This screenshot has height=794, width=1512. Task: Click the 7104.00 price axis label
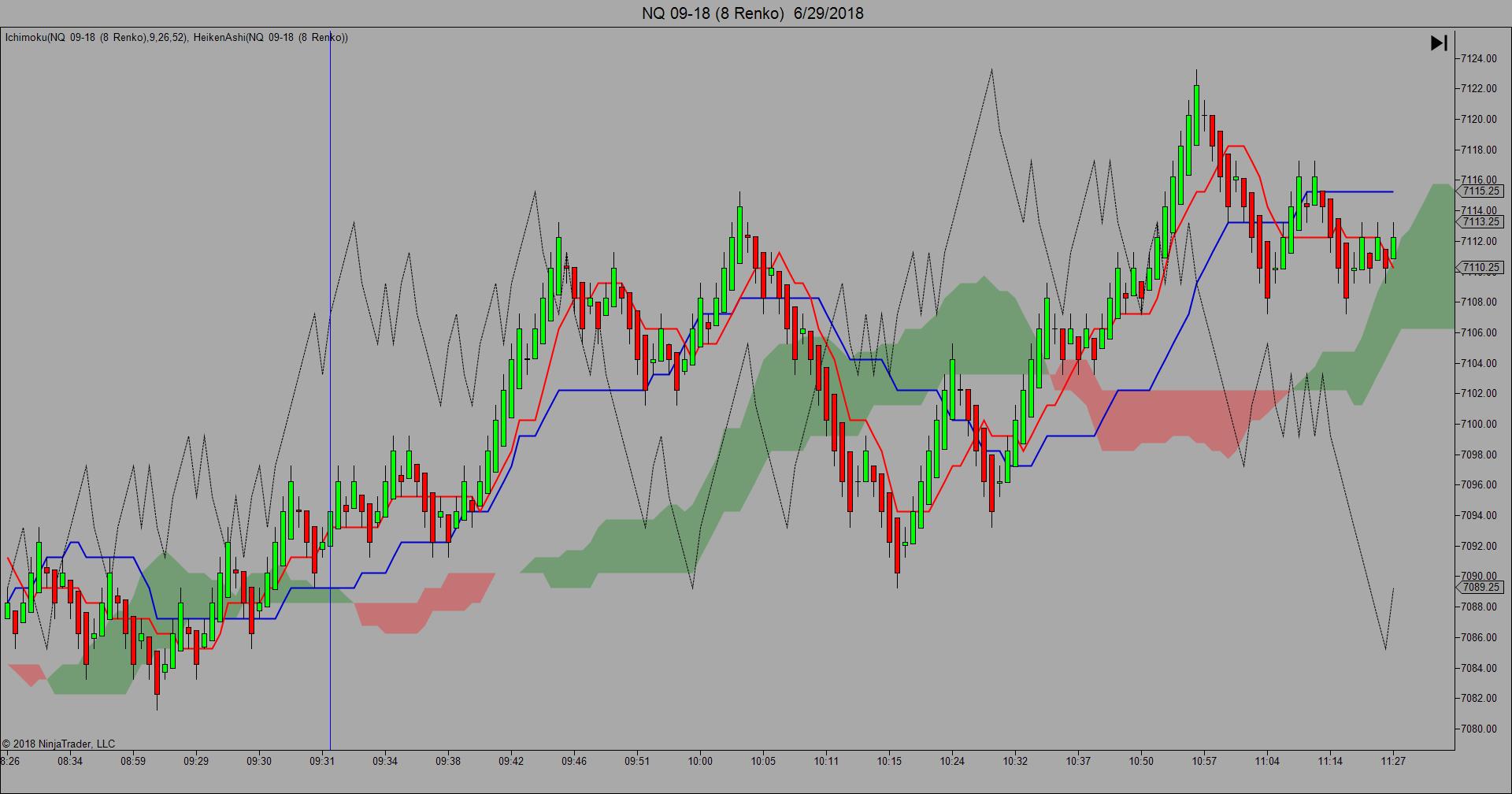(x=1479, y=363)
